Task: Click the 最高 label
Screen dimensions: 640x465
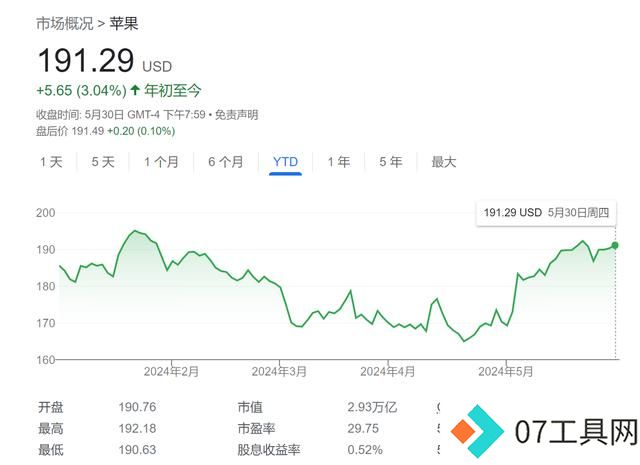Action: (x=51, y=429)
